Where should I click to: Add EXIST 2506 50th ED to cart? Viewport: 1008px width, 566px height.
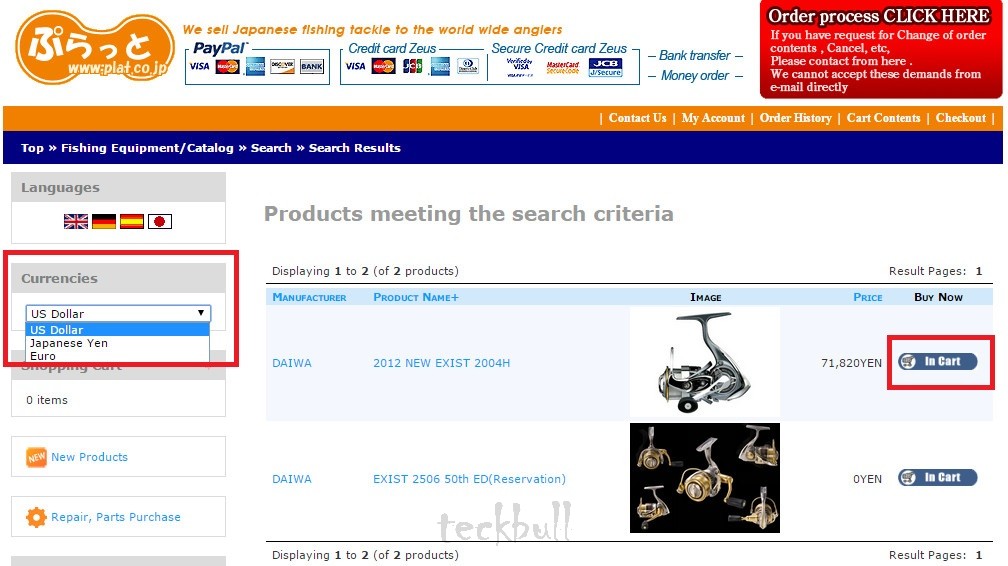(x=937, y=477)
